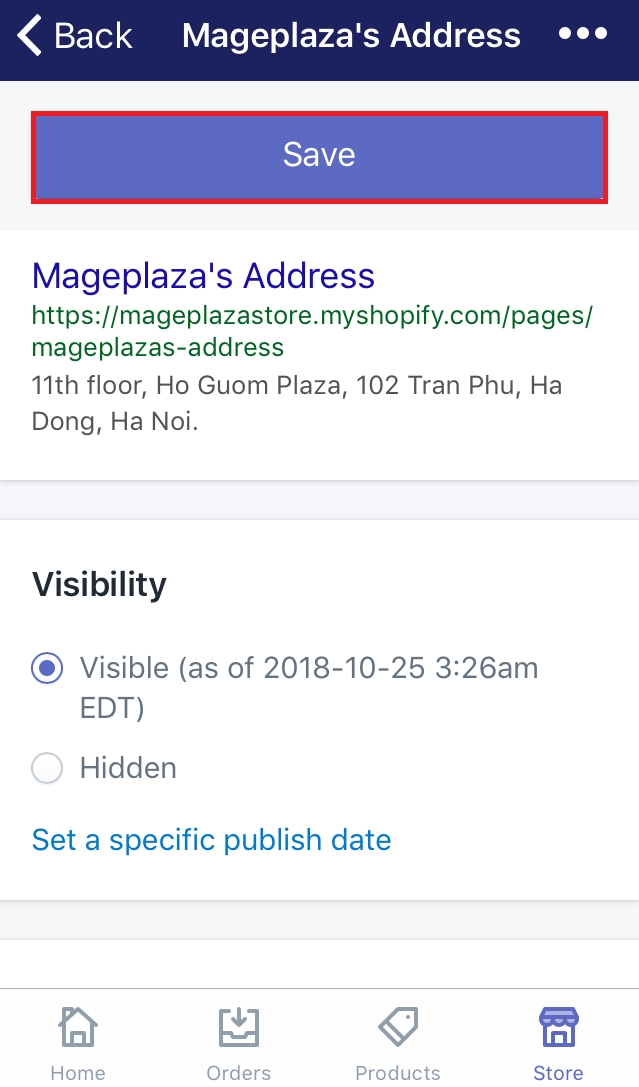Select the Store tab label

click(x=558, y=1072)
